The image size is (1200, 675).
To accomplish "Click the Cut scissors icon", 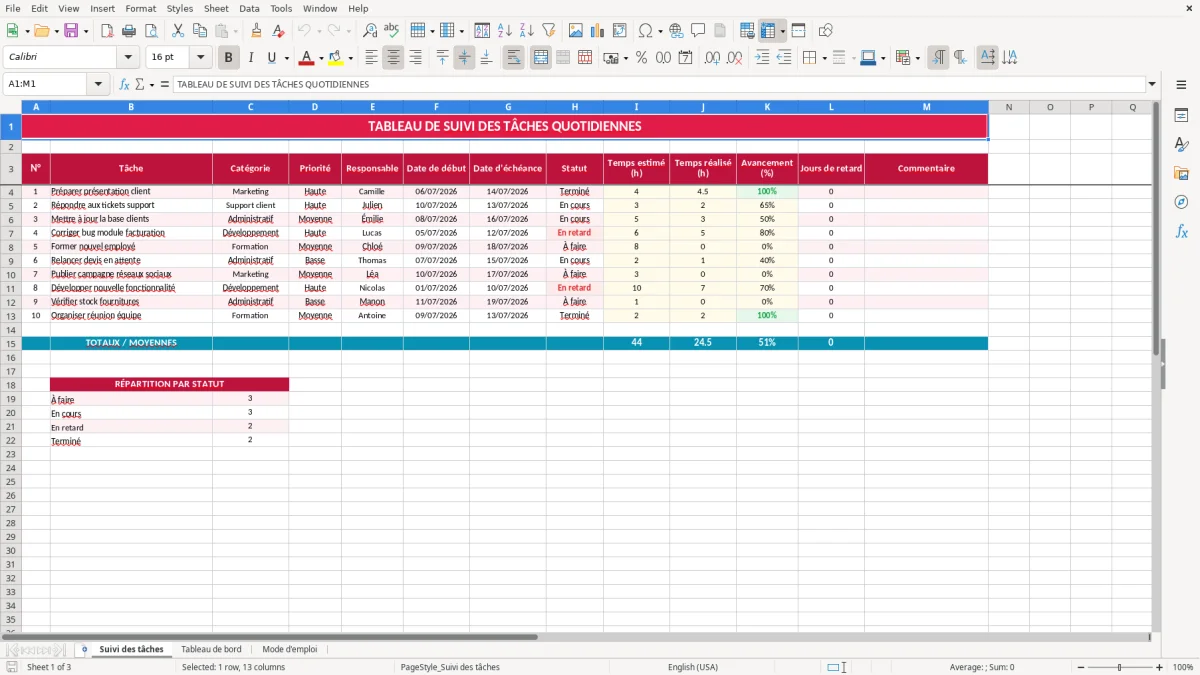I will (177, 31).
